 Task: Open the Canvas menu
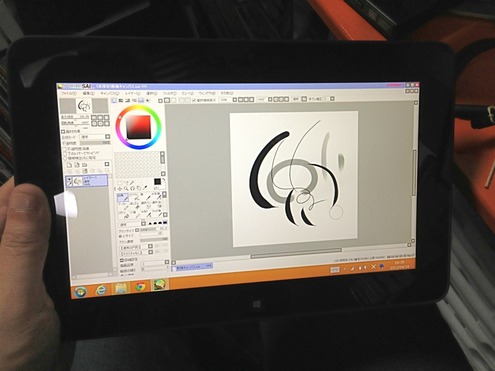[x=109, y=93]
